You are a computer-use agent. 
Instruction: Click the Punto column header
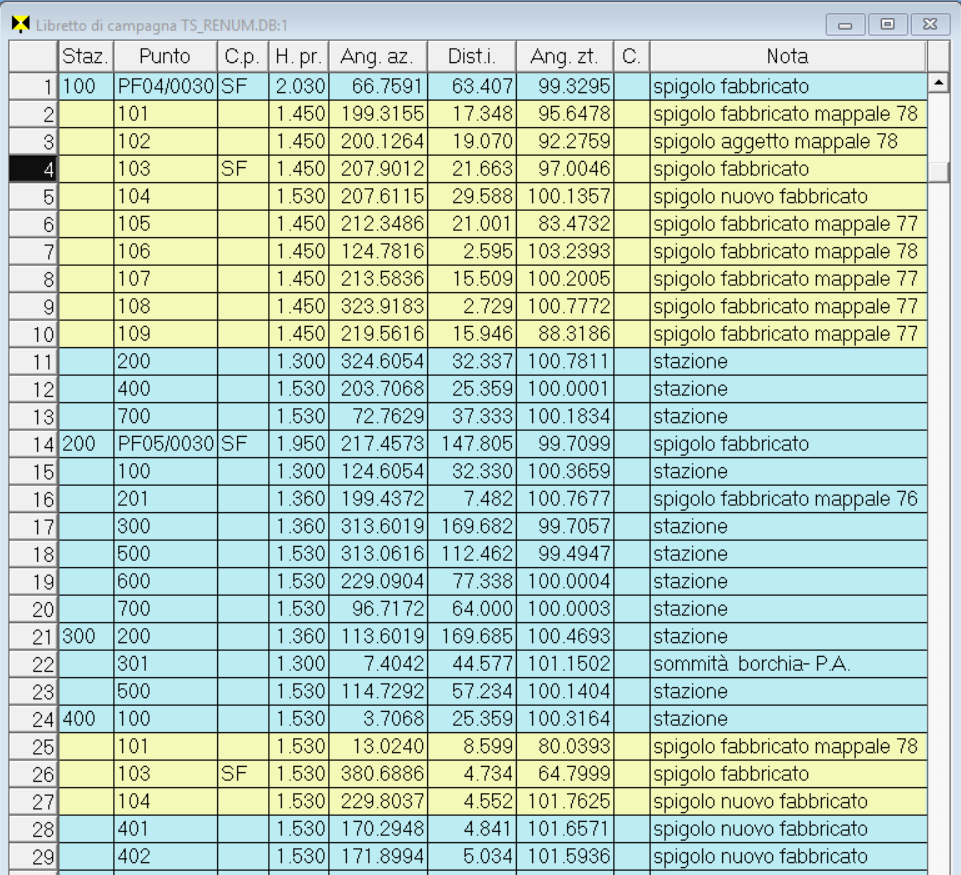click(165, 56)
